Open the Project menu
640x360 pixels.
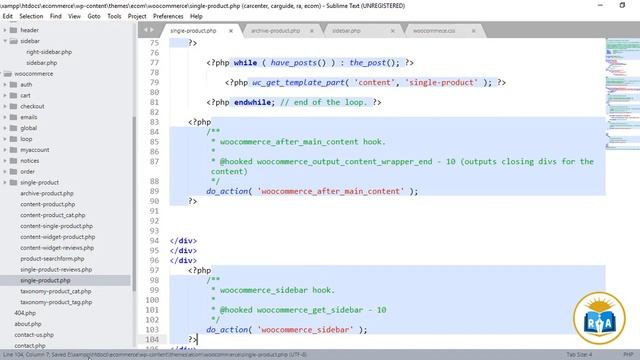coord(137,16)
